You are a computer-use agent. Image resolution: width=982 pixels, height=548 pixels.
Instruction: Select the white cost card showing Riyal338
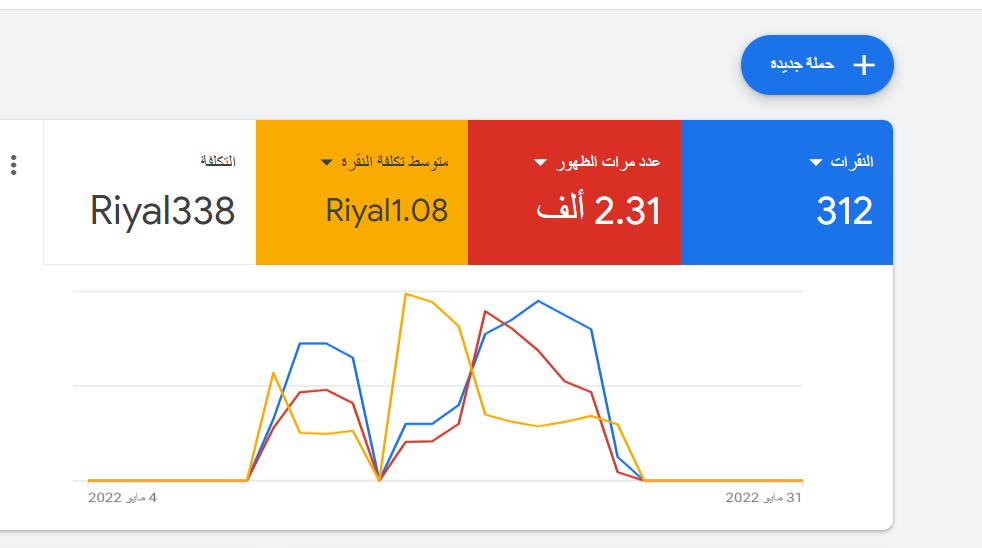pos(162,211)
